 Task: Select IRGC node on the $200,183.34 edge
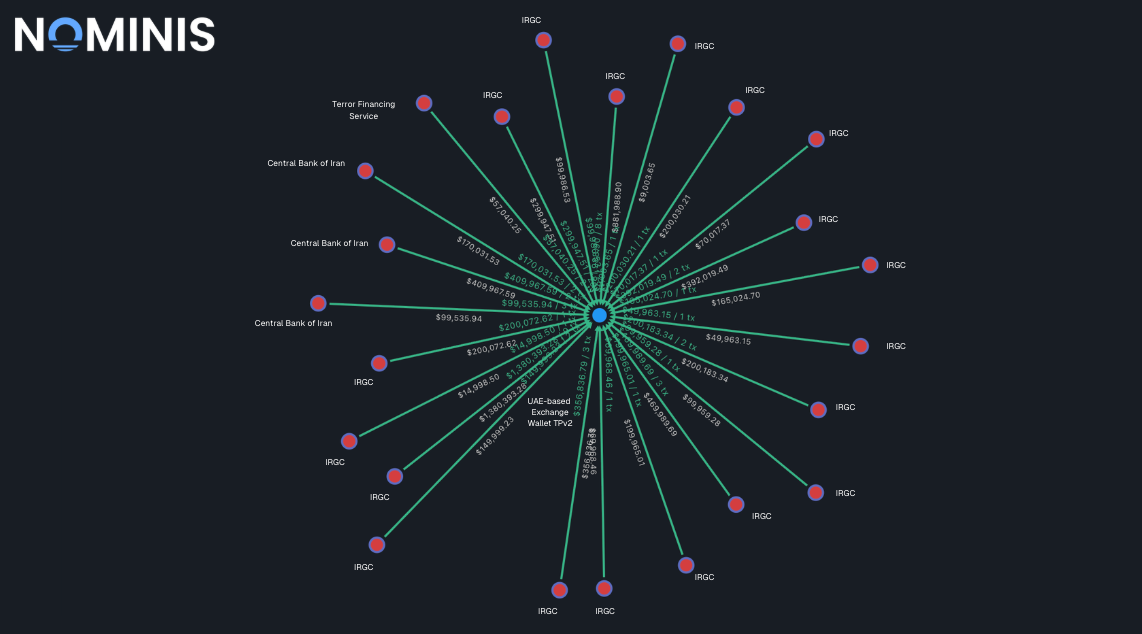click(x=819, y=410)
